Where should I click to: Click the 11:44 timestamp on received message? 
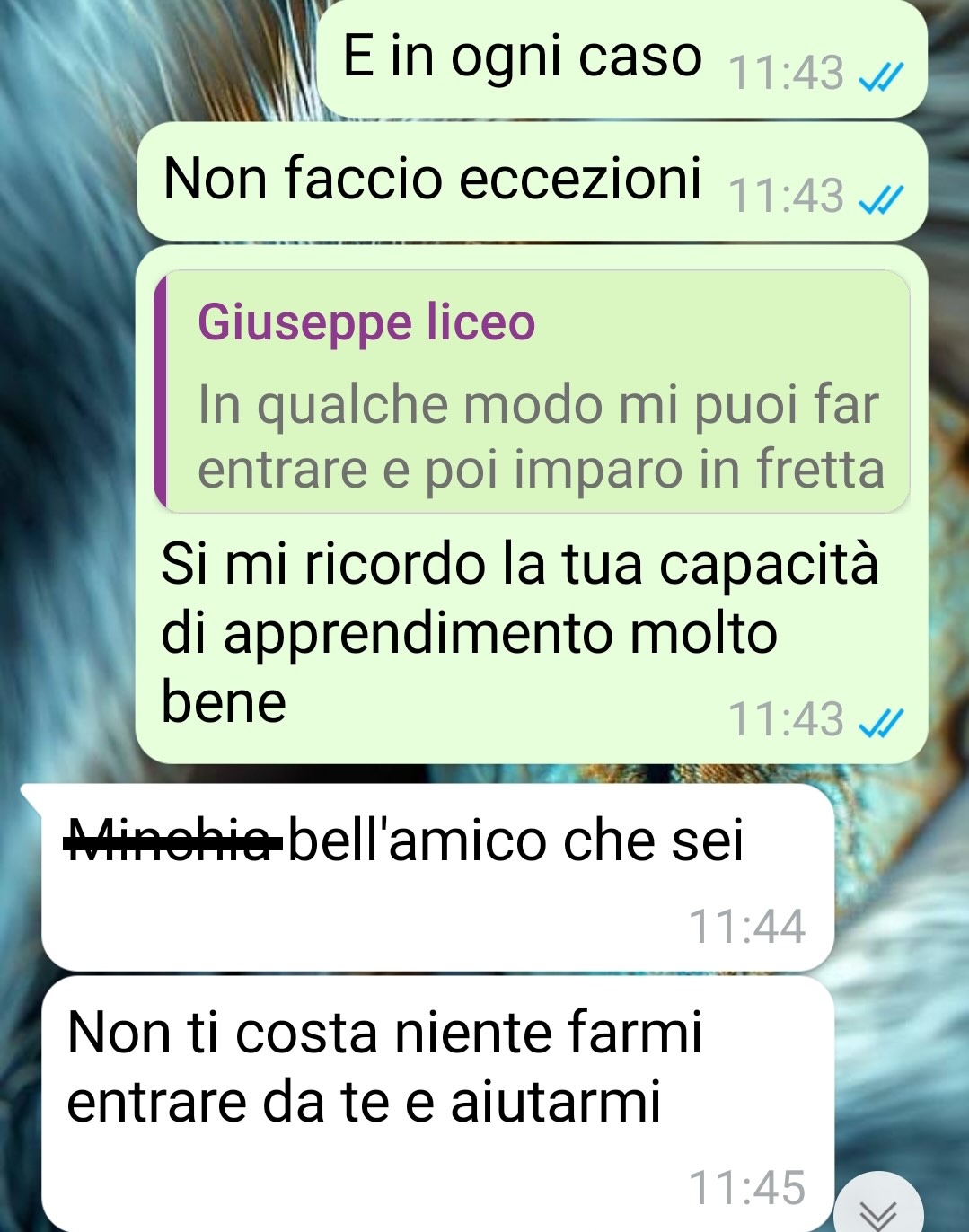(746, 926)
